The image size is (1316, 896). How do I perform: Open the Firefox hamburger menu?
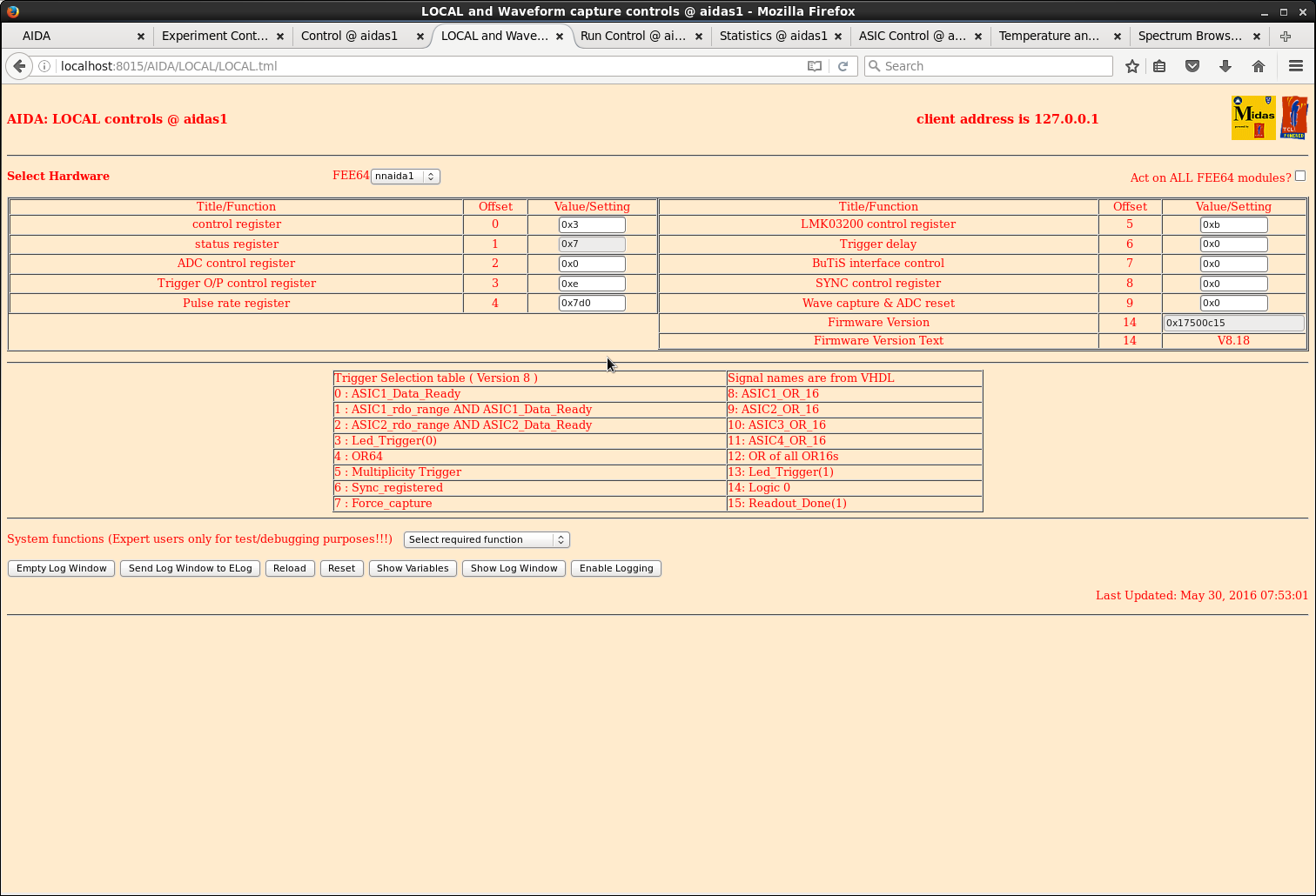pyautogui.click(x=1296, y=66)
